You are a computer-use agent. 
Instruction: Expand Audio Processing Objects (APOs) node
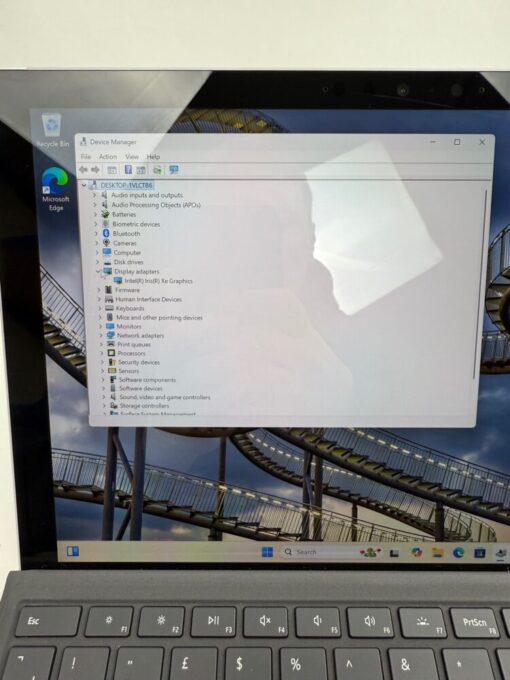coord(95,205)
